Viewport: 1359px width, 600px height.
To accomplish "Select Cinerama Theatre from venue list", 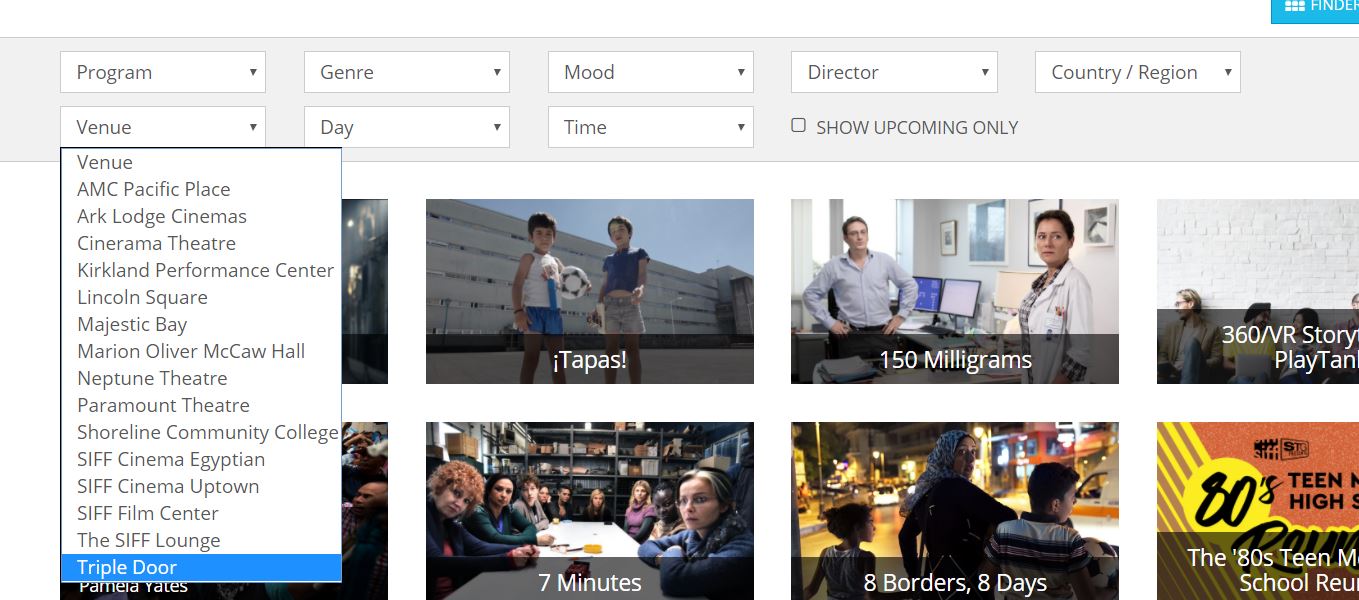I will pos(201,243).
